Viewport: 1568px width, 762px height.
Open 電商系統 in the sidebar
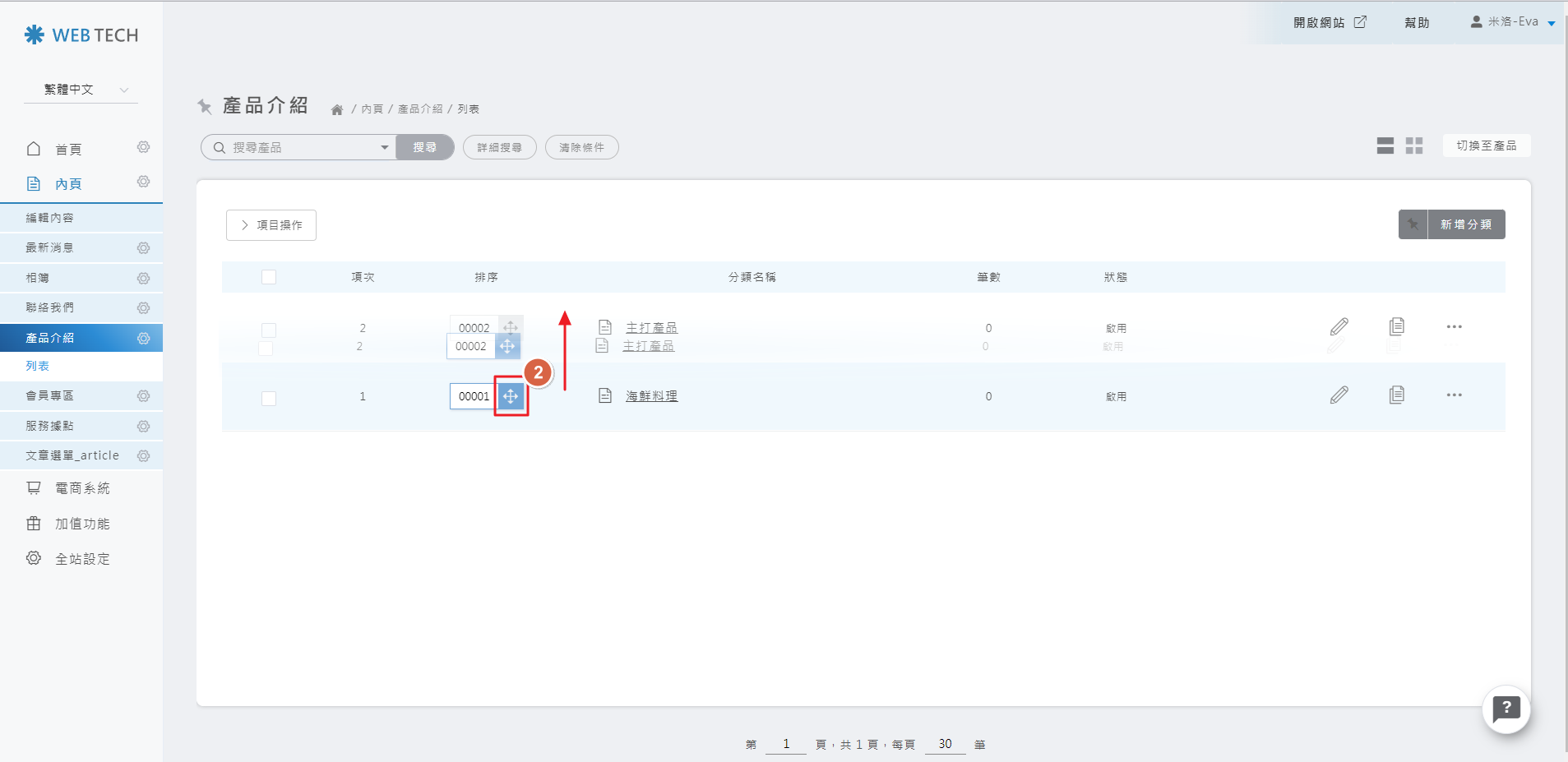pyautogui.click(x=81, y=488)
